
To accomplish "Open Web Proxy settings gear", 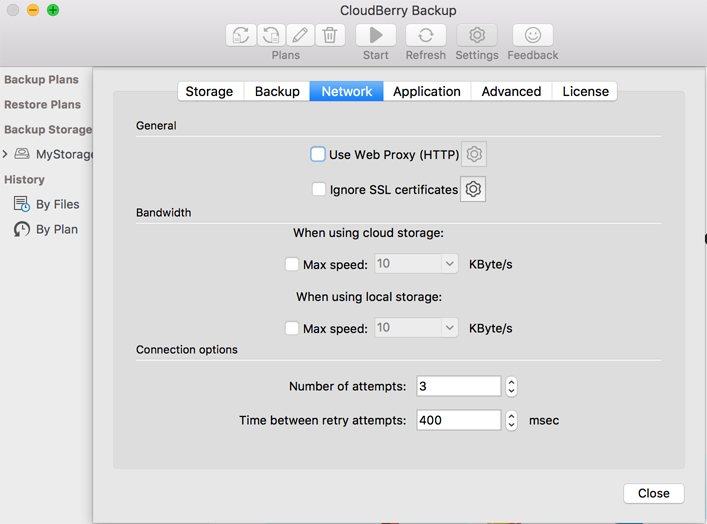I will click(474, 154).
